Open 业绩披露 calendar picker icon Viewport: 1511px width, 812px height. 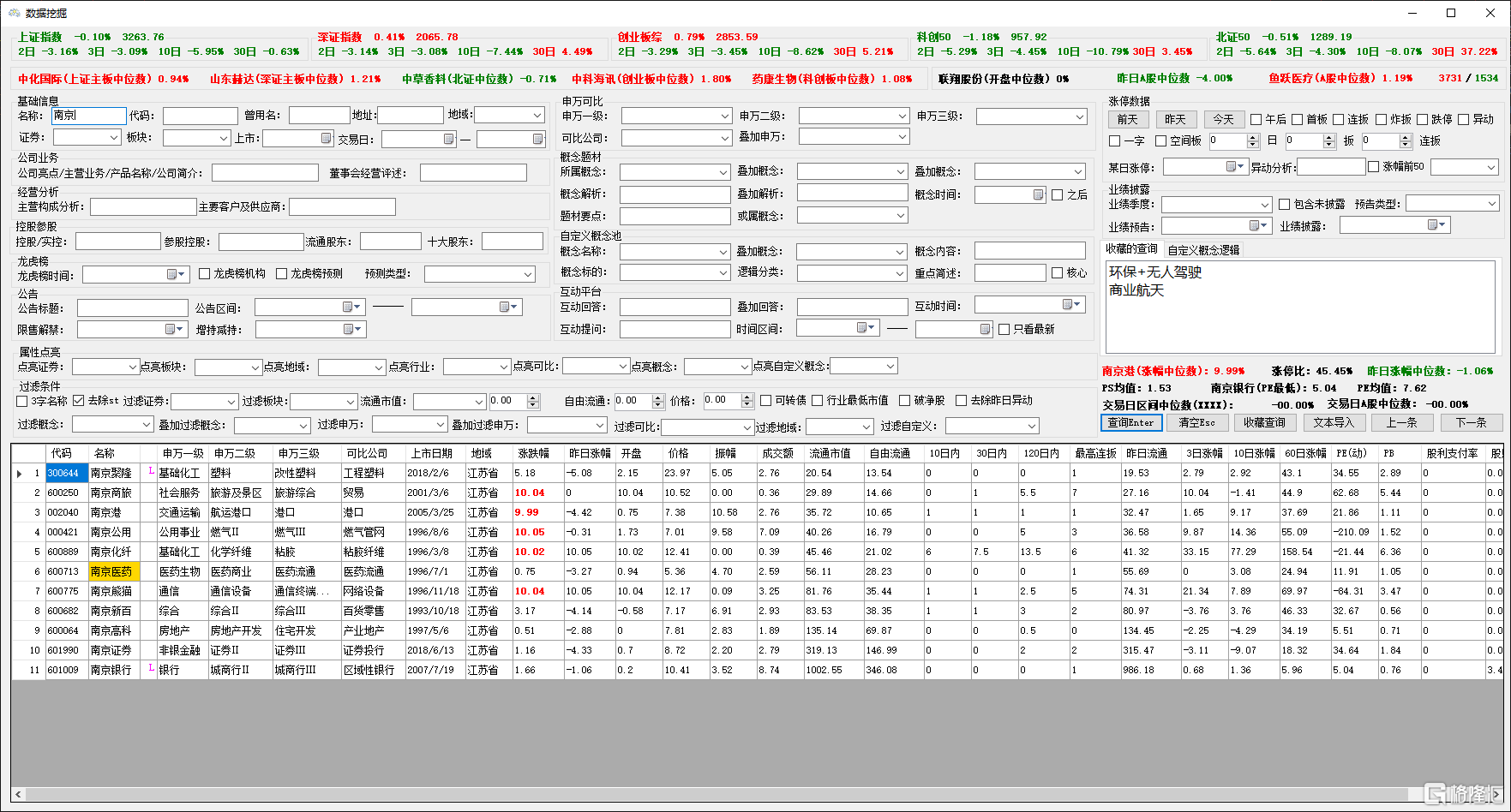click(x=1436, y=225)
